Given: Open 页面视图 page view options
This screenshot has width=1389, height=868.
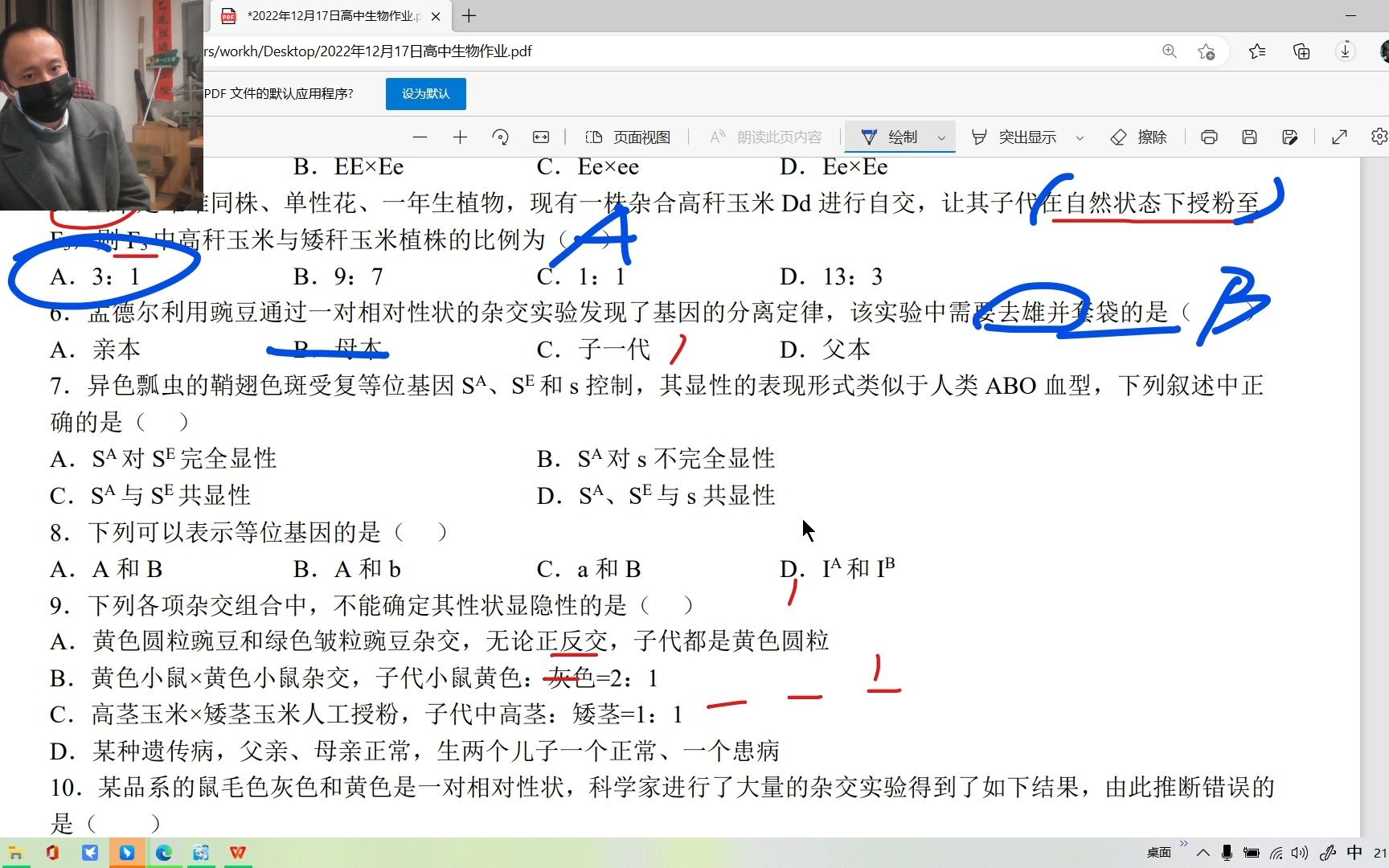Looking at the screenshot, I should (627, 137).
